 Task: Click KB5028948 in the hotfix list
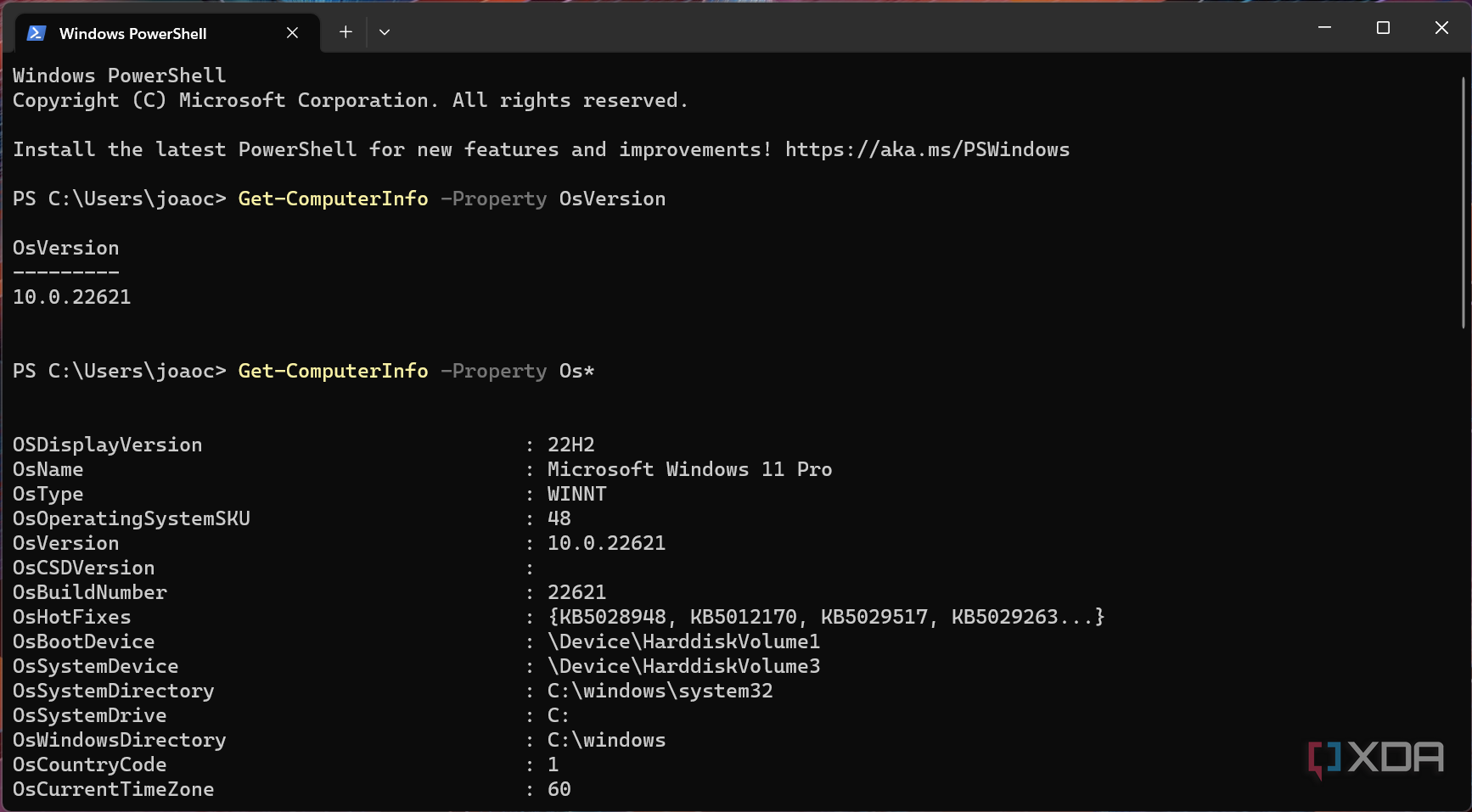coord(613,617)
